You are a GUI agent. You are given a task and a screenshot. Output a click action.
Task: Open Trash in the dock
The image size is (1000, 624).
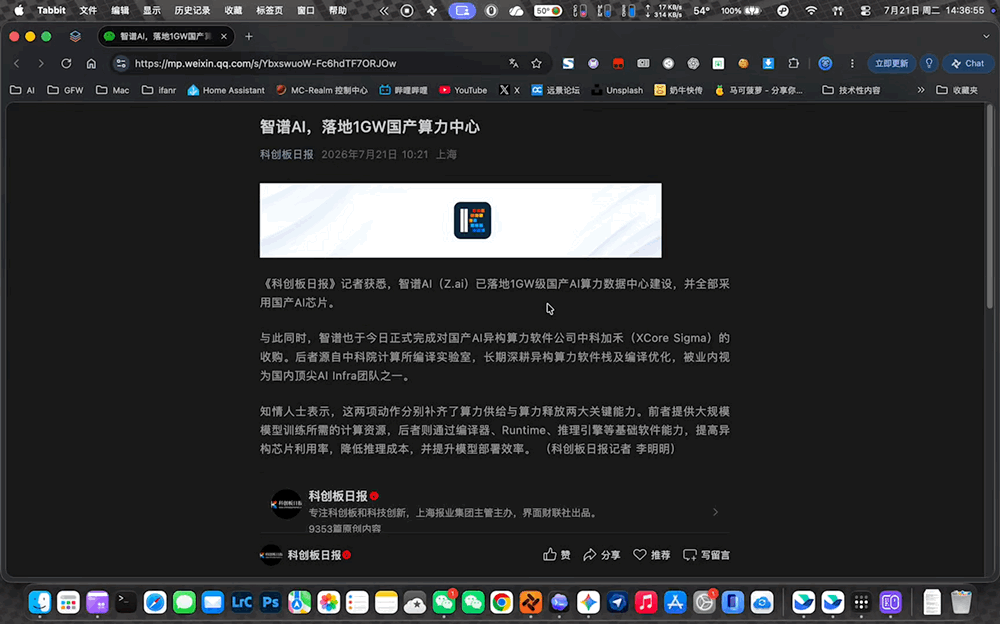tap(960, 602)
